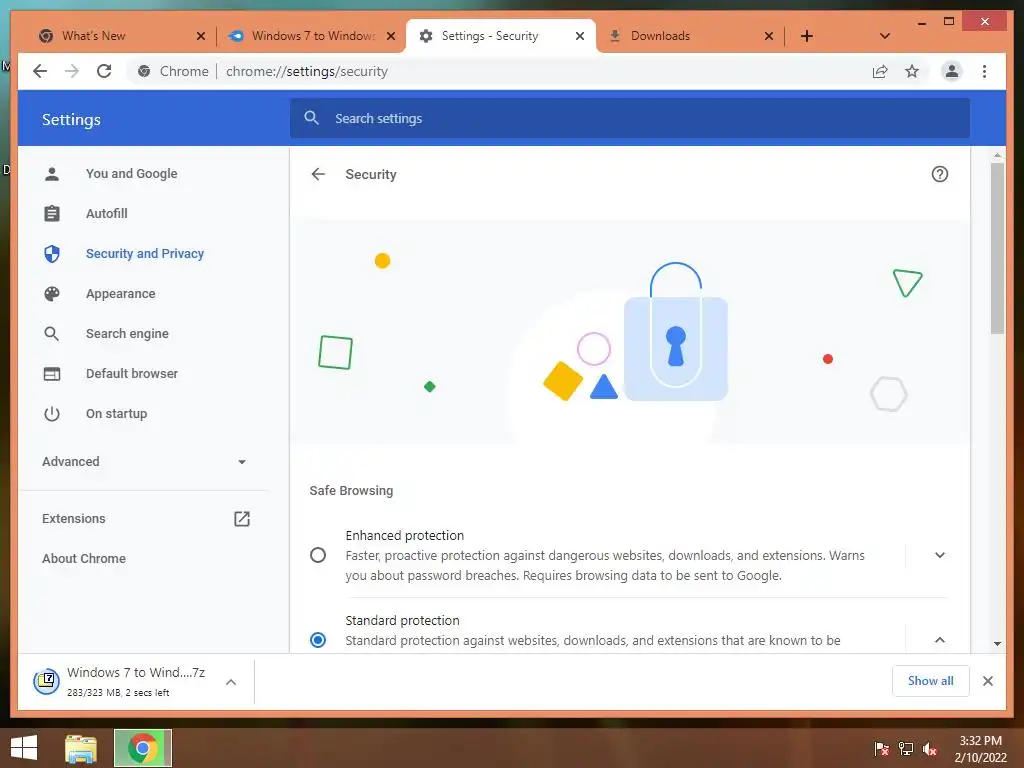Click the muted volume tray icon
1024x768 pixels.
click(x=930, y=749)
